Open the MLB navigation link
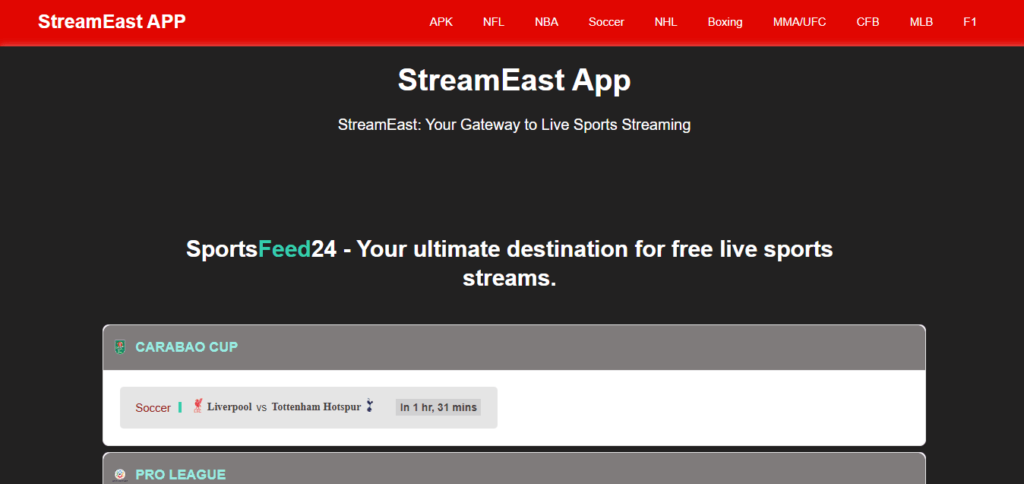Screen dimensions: 1024x484 (x=921, y=22)
